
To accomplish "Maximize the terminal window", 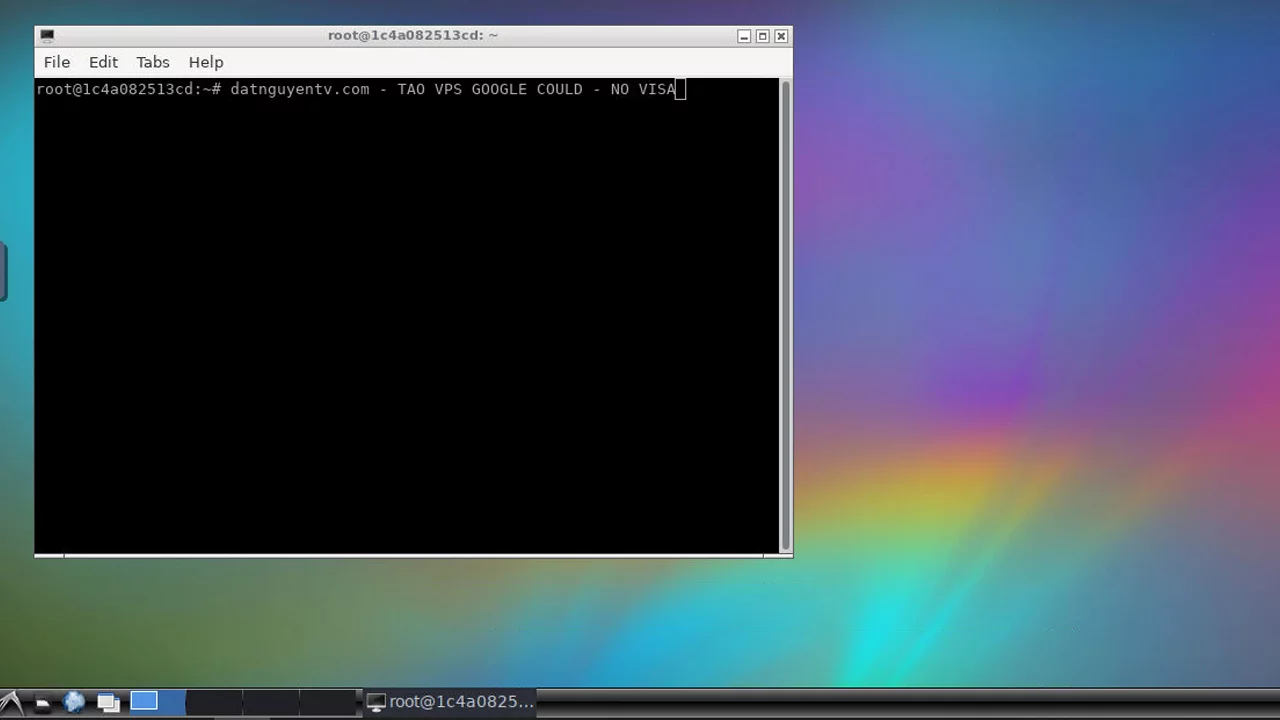I will point(762,36).
